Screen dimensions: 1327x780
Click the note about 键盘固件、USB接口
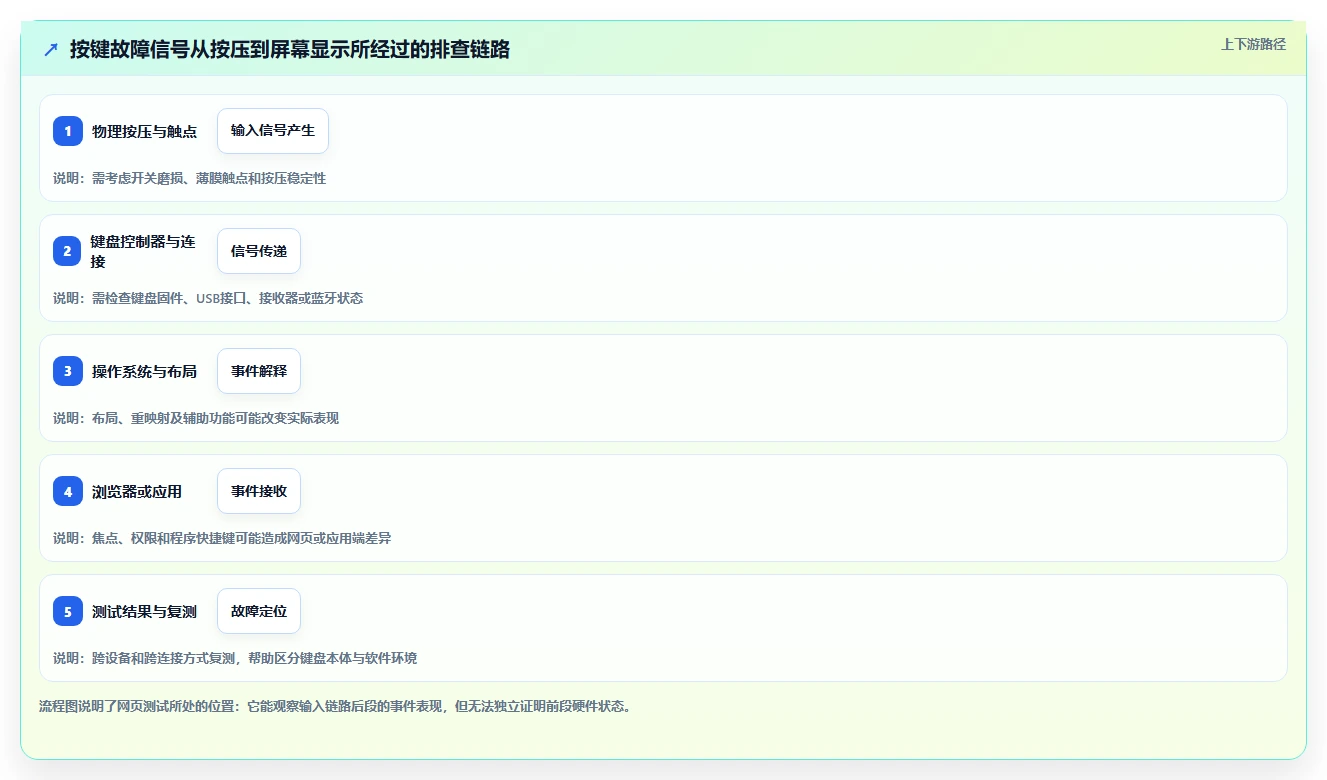pos(208,298)
